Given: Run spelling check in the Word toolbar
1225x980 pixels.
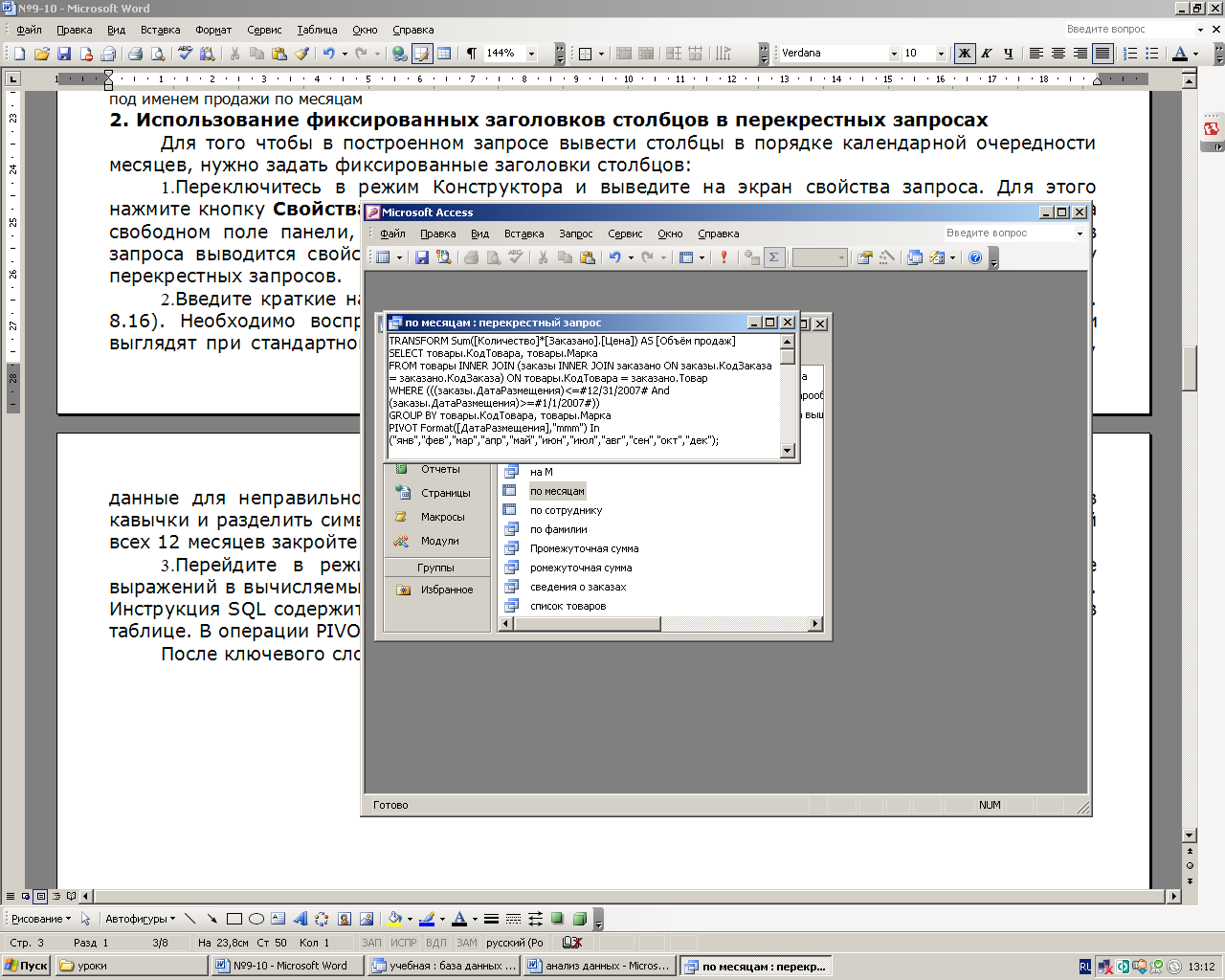Looking at the screenshot, I should (185, 54).
